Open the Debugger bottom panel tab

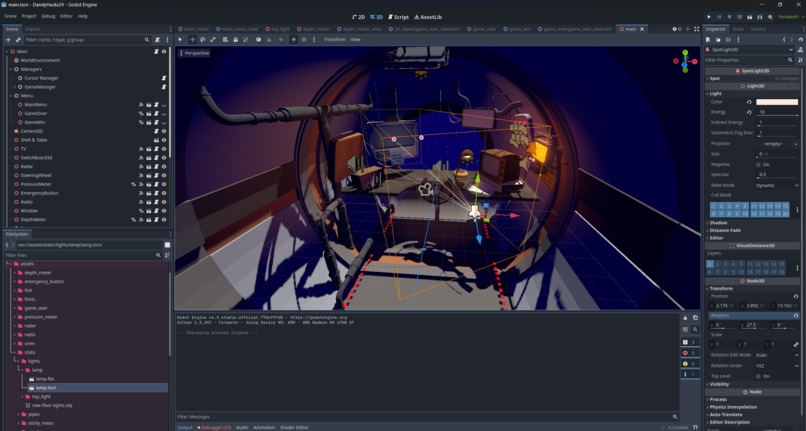tap(214, 427)
